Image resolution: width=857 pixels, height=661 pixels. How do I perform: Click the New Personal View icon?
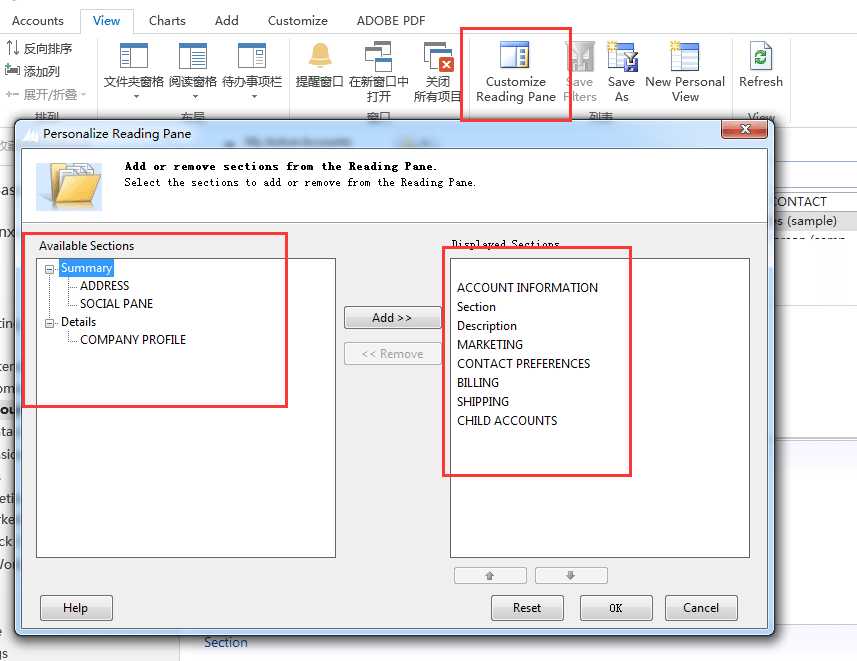pyautogui.click(x=685, y=56)
